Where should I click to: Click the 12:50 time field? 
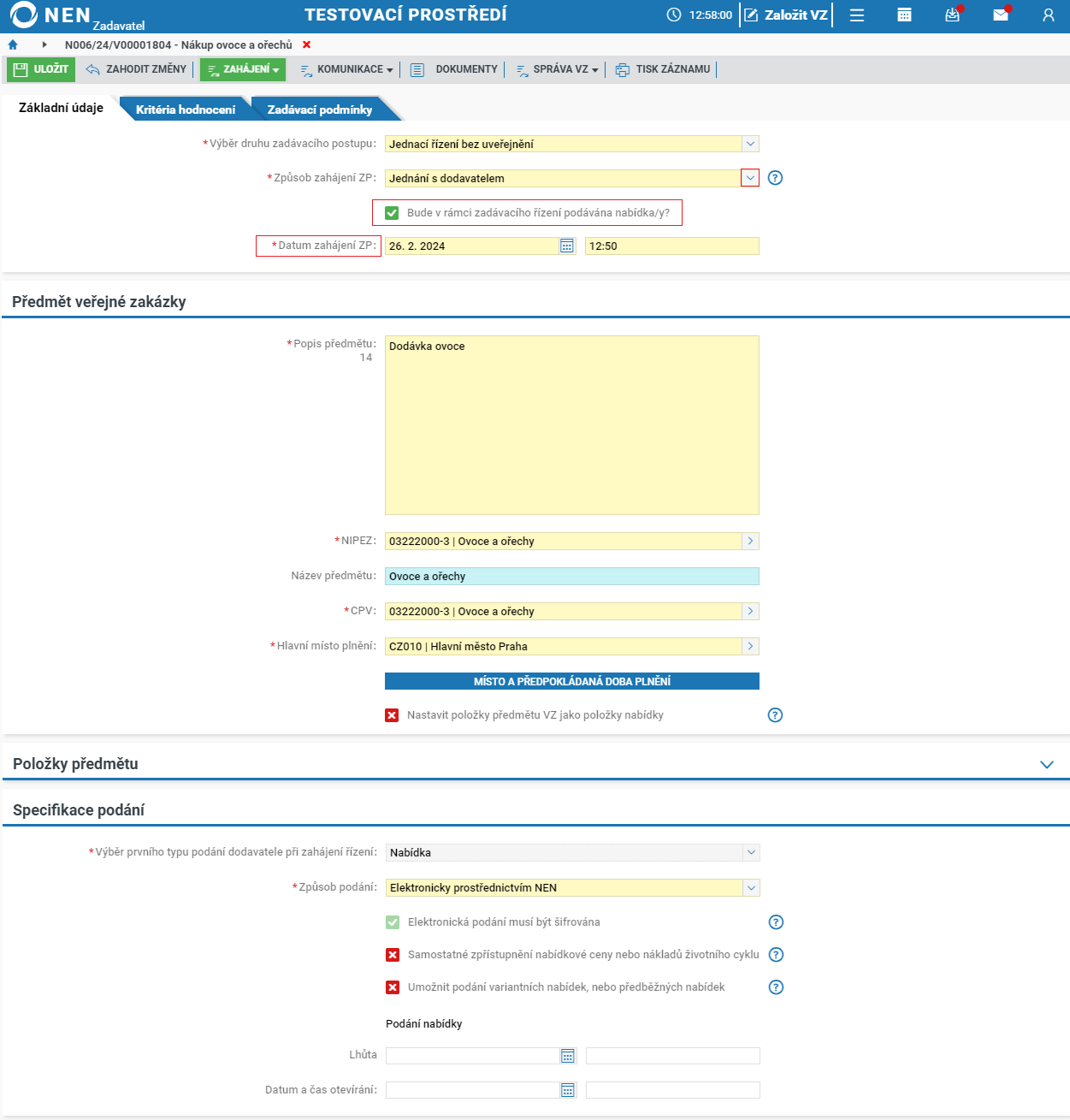672,246
